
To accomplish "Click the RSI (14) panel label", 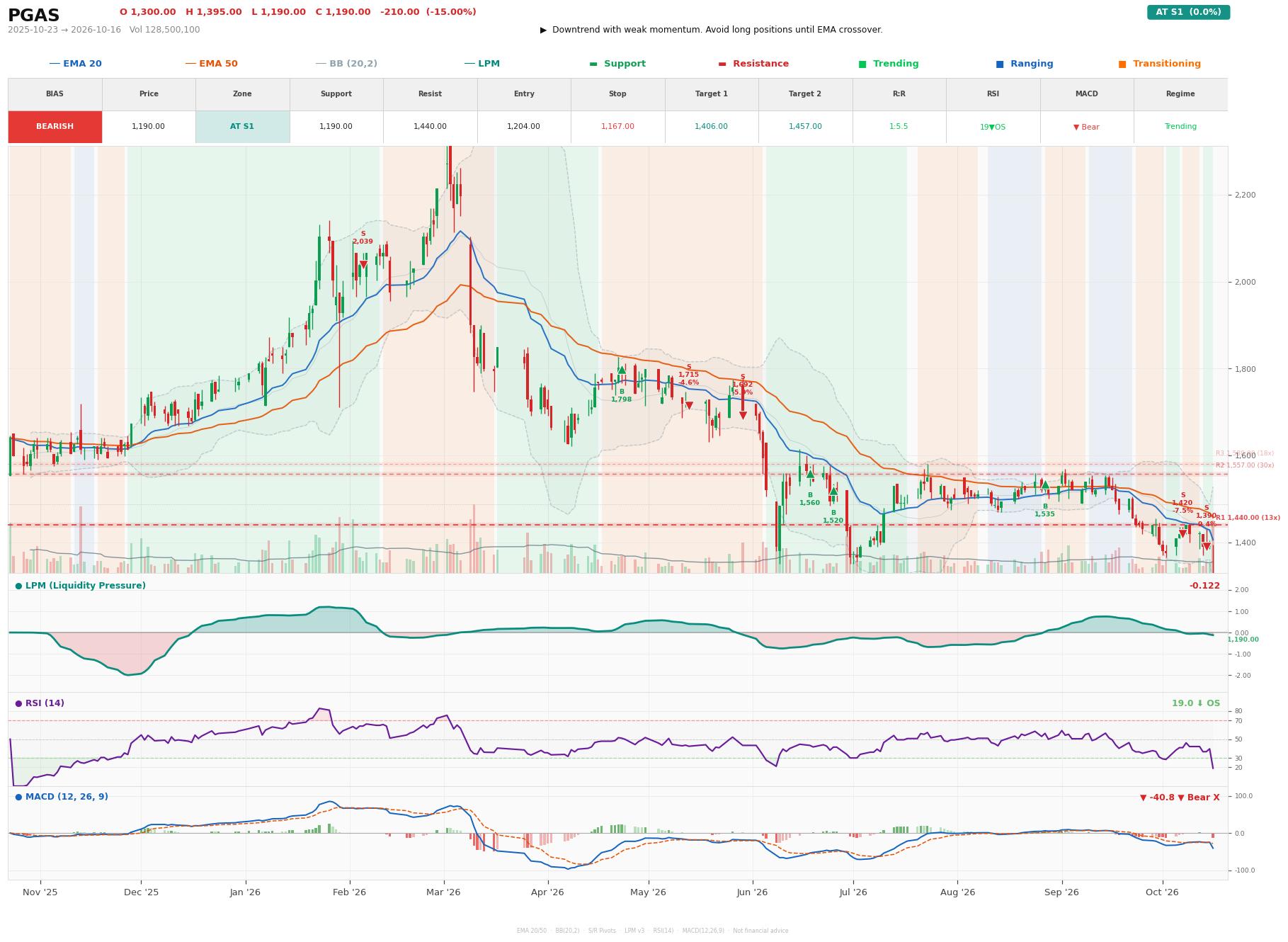I will pyautogui.click(x=40, y=703).
